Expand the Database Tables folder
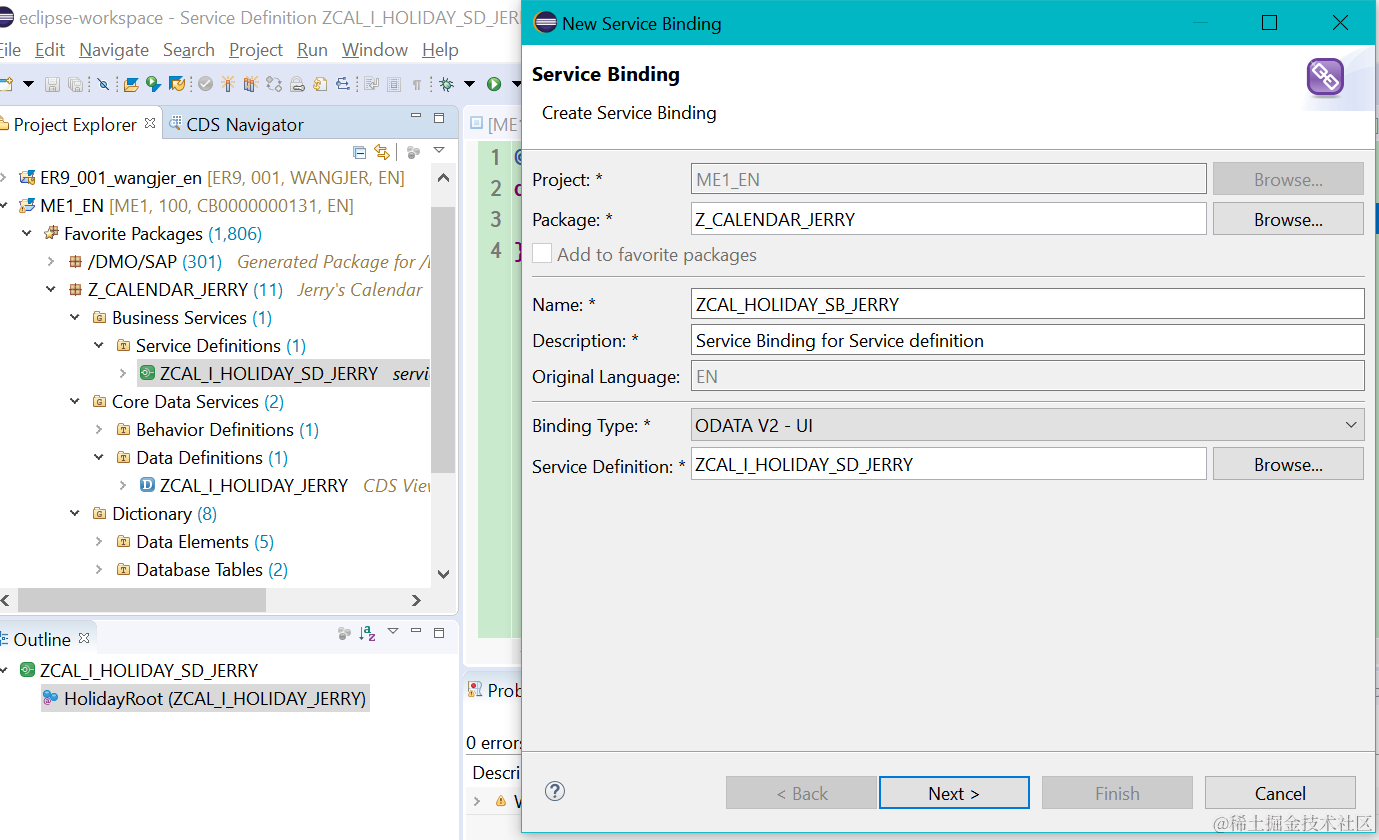This screenshot has height=840, width=1379. point(99,570)
